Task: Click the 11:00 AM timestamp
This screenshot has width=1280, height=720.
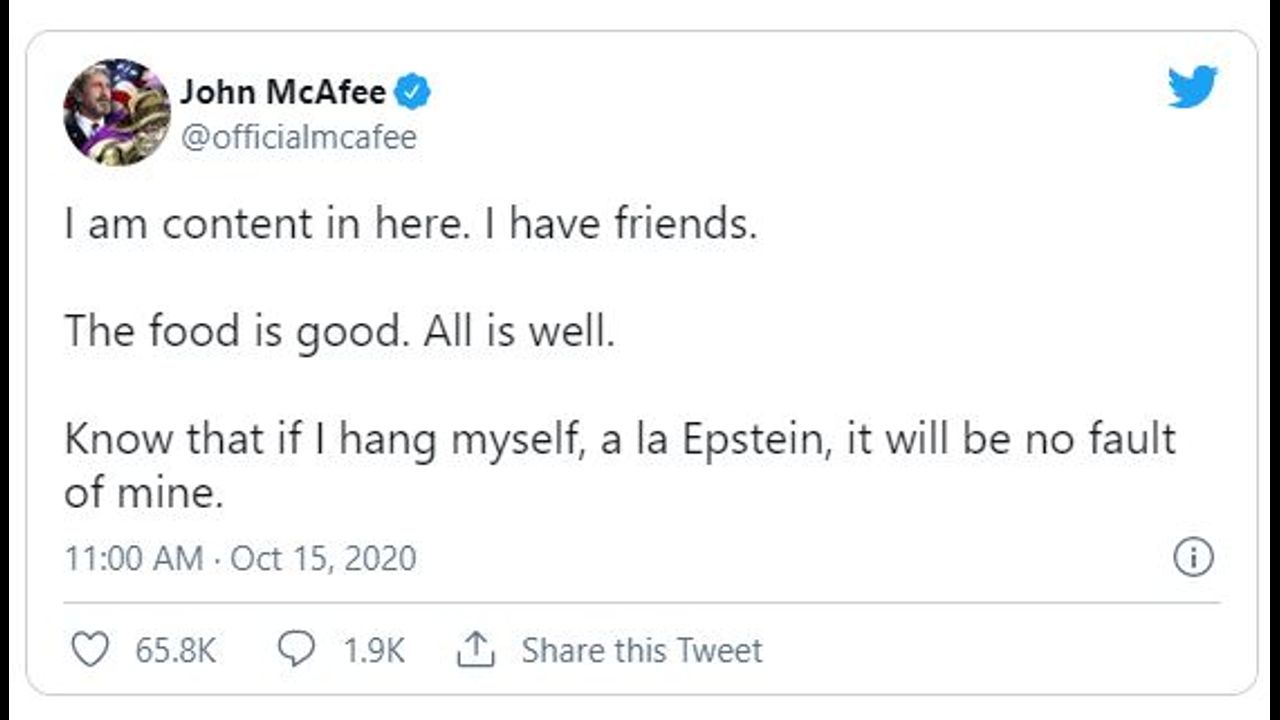Action: [133, 558]
